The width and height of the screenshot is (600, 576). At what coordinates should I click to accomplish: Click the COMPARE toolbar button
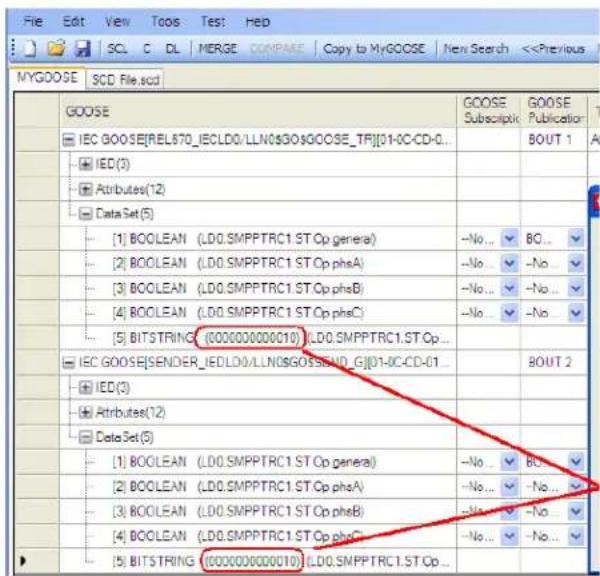click(277, 49)
